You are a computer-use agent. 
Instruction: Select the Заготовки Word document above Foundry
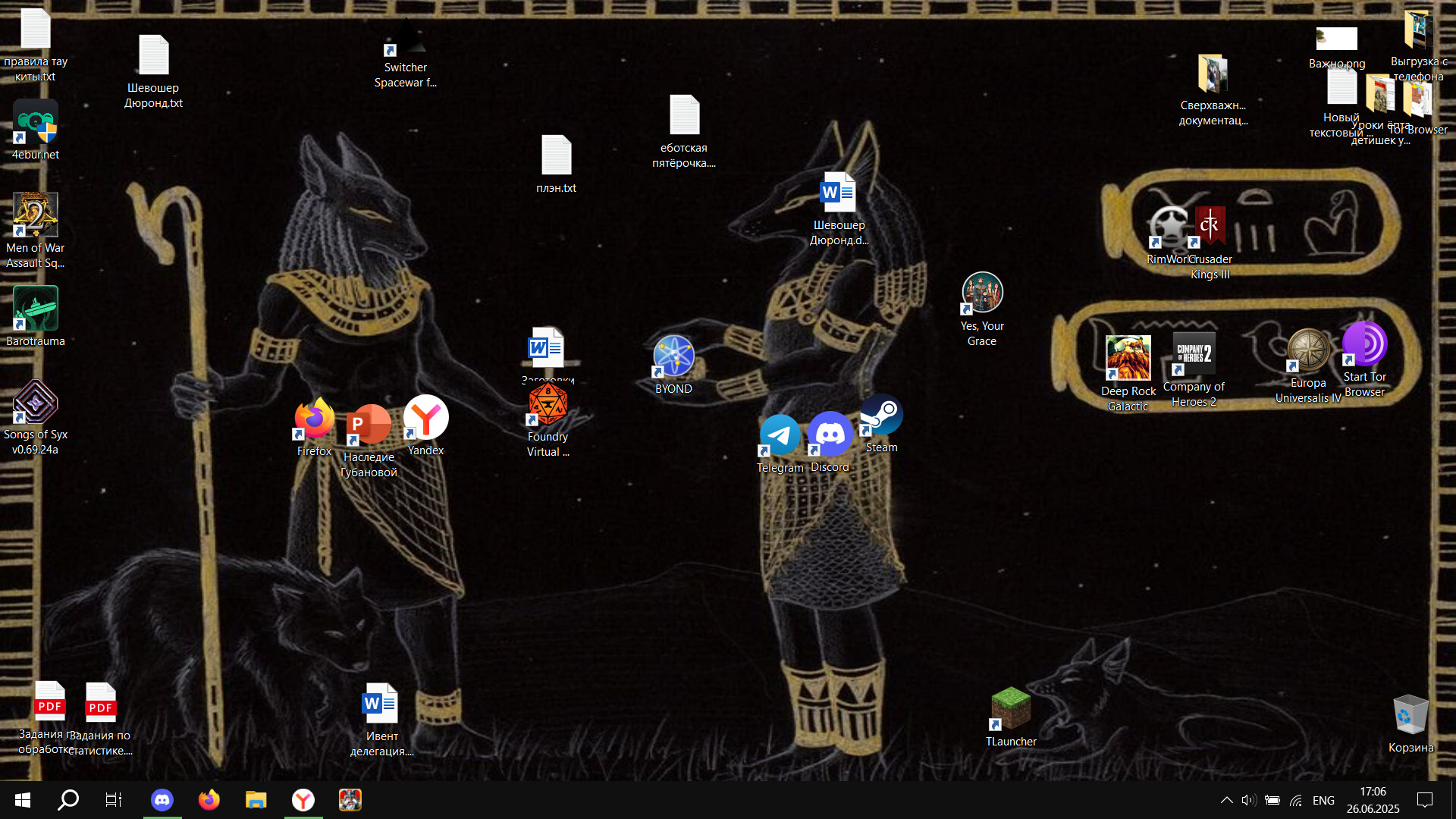pyautogui.click(x=548, y=348)
